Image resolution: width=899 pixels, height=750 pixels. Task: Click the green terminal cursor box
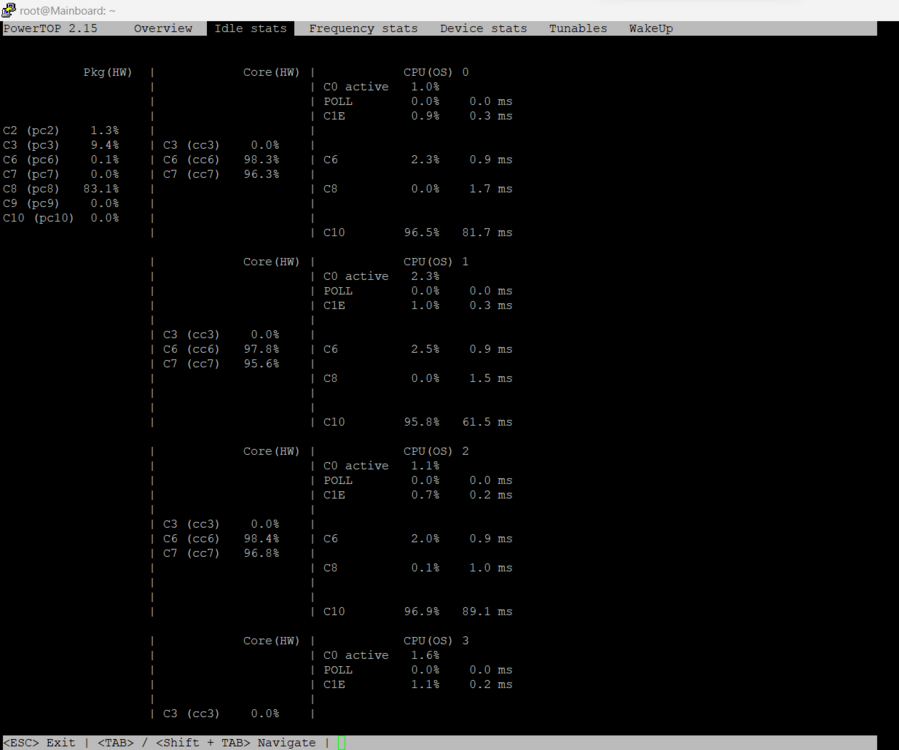[x=342, y=743]
